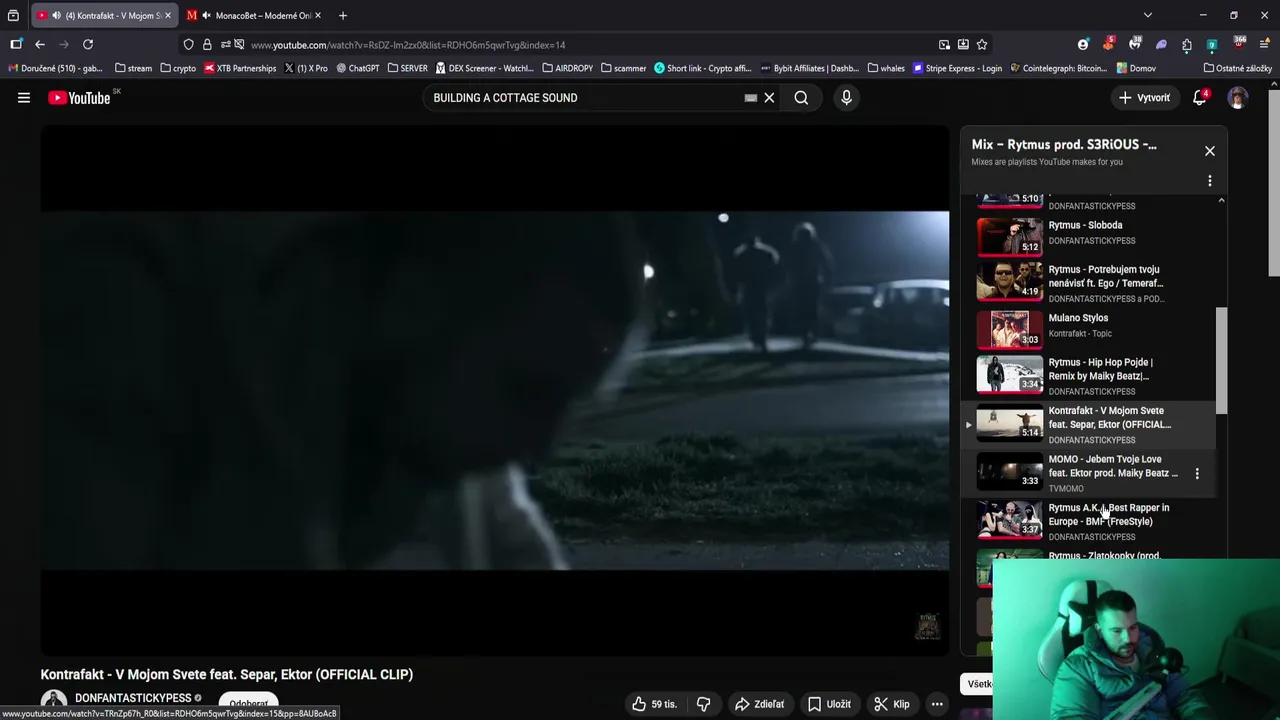
Task: Open the Doručené Gmail bookmark
Action: coord(56,68)
